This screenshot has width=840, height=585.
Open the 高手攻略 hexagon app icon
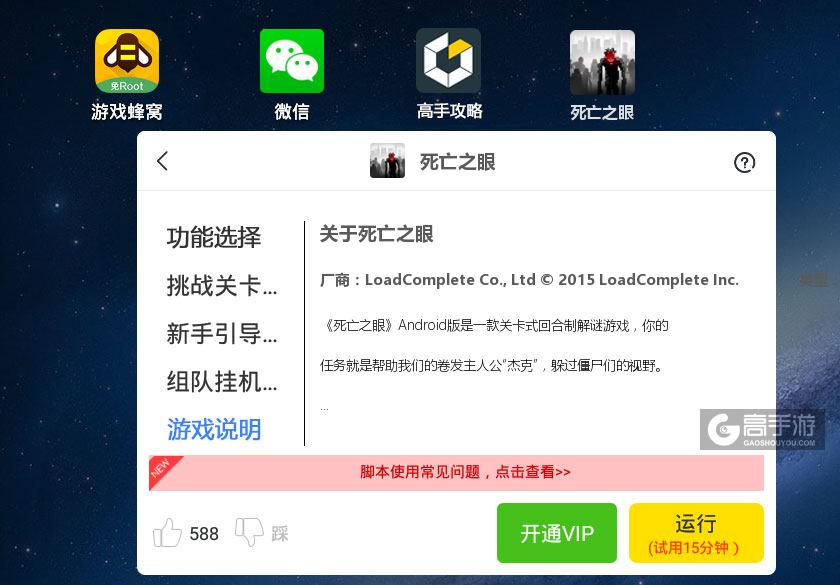click(x=448, y=61)
